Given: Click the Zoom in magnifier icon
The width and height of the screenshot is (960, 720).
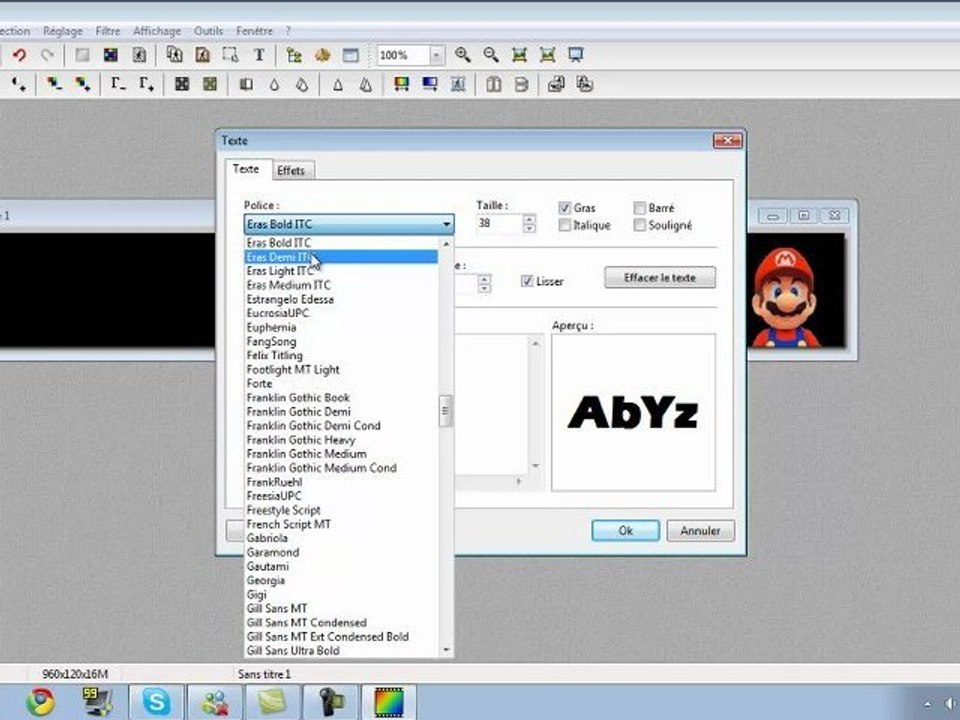Looking at the screenshot, I should (x=463, y=55).
